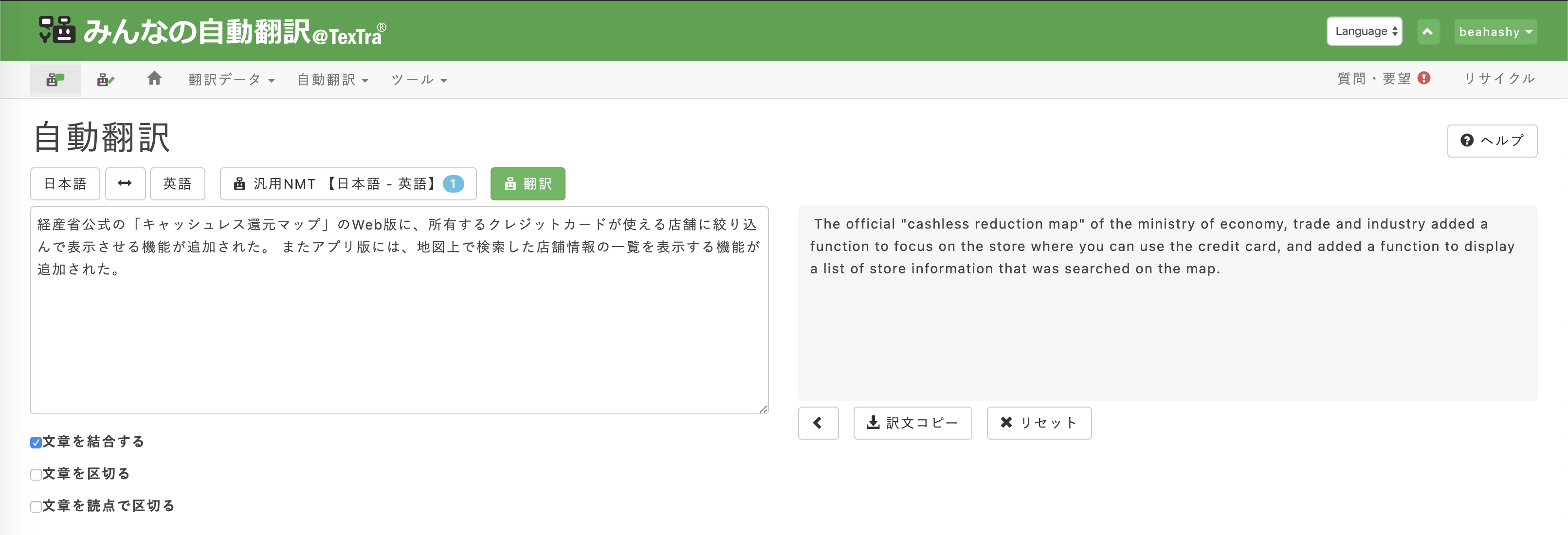Click the robot chat icon in navbar
Viewport: 1568px width, 535px height.
point(55,80)
